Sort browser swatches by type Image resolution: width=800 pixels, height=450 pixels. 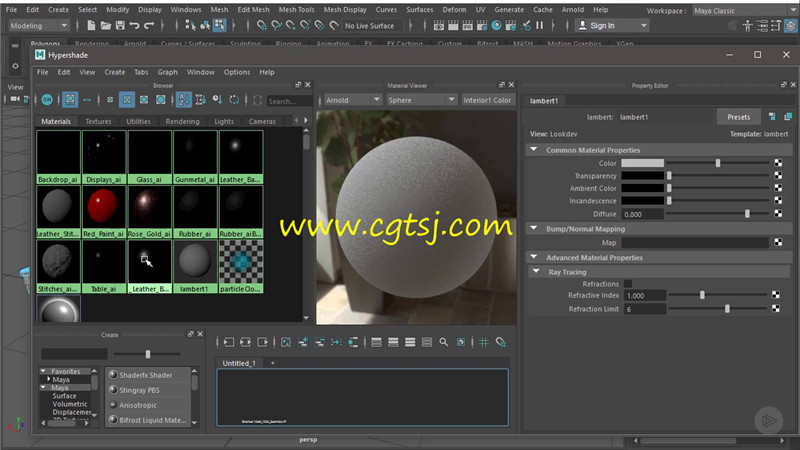201,100
